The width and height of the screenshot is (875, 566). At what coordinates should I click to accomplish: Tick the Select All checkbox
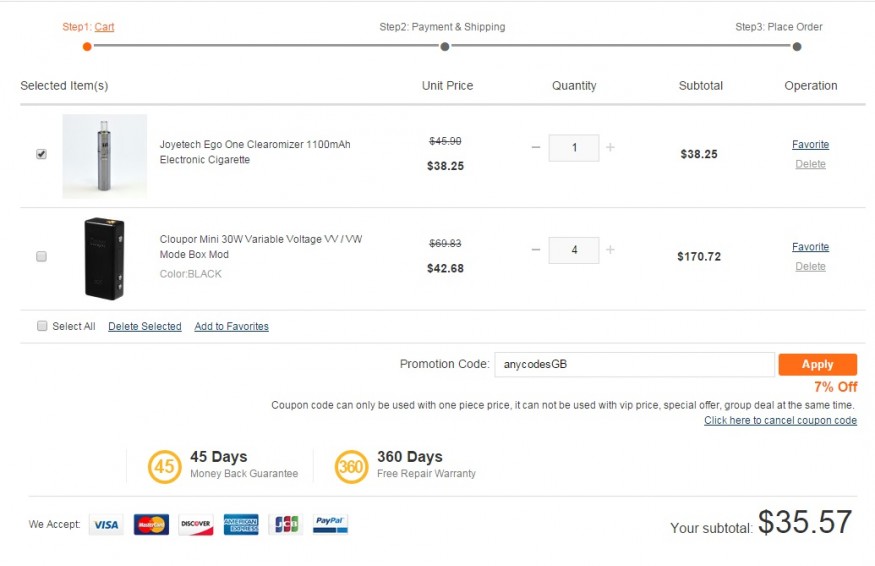pyautogui.click(x=42, y=326)
